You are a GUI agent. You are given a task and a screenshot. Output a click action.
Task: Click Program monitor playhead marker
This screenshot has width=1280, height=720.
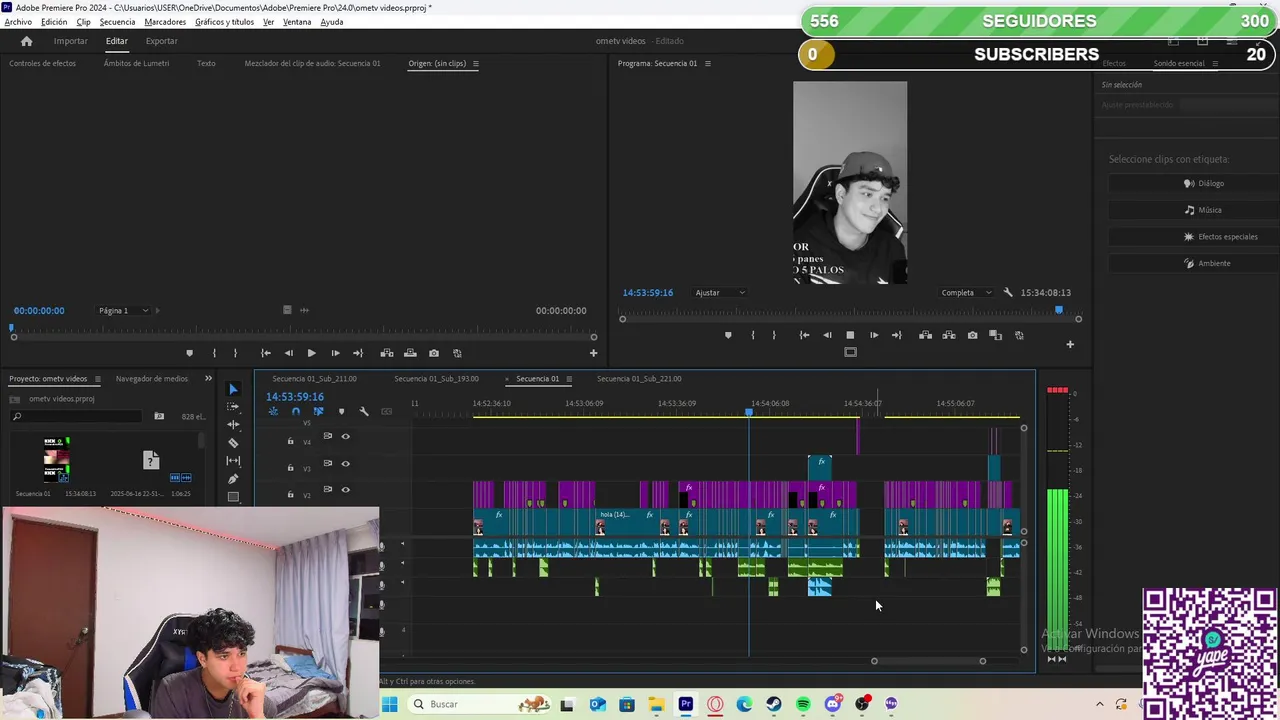pos(1059,311)
